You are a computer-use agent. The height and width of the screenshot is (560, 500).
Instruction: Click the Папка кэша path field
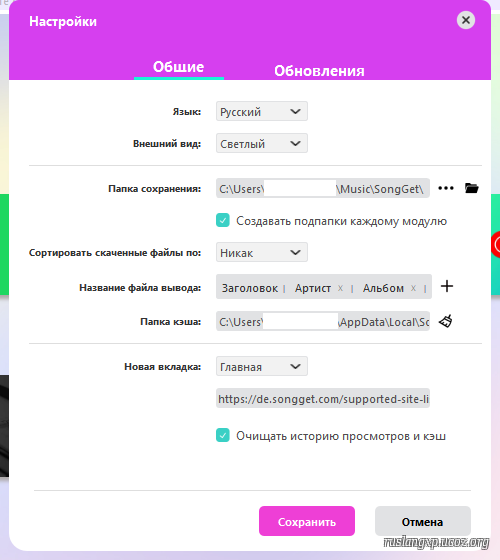pyautogui.click(x=322, y=321)
